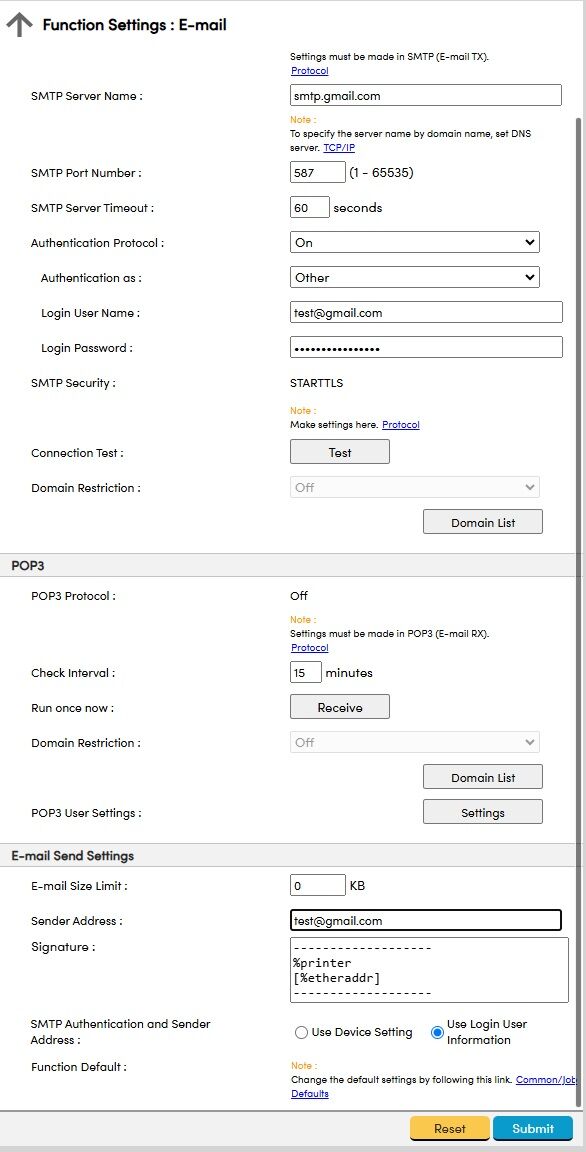The height and width of the screenshot is (1152, 586).
Task: Select Use Login User Information radio
Action: [x=438, y=1032]
